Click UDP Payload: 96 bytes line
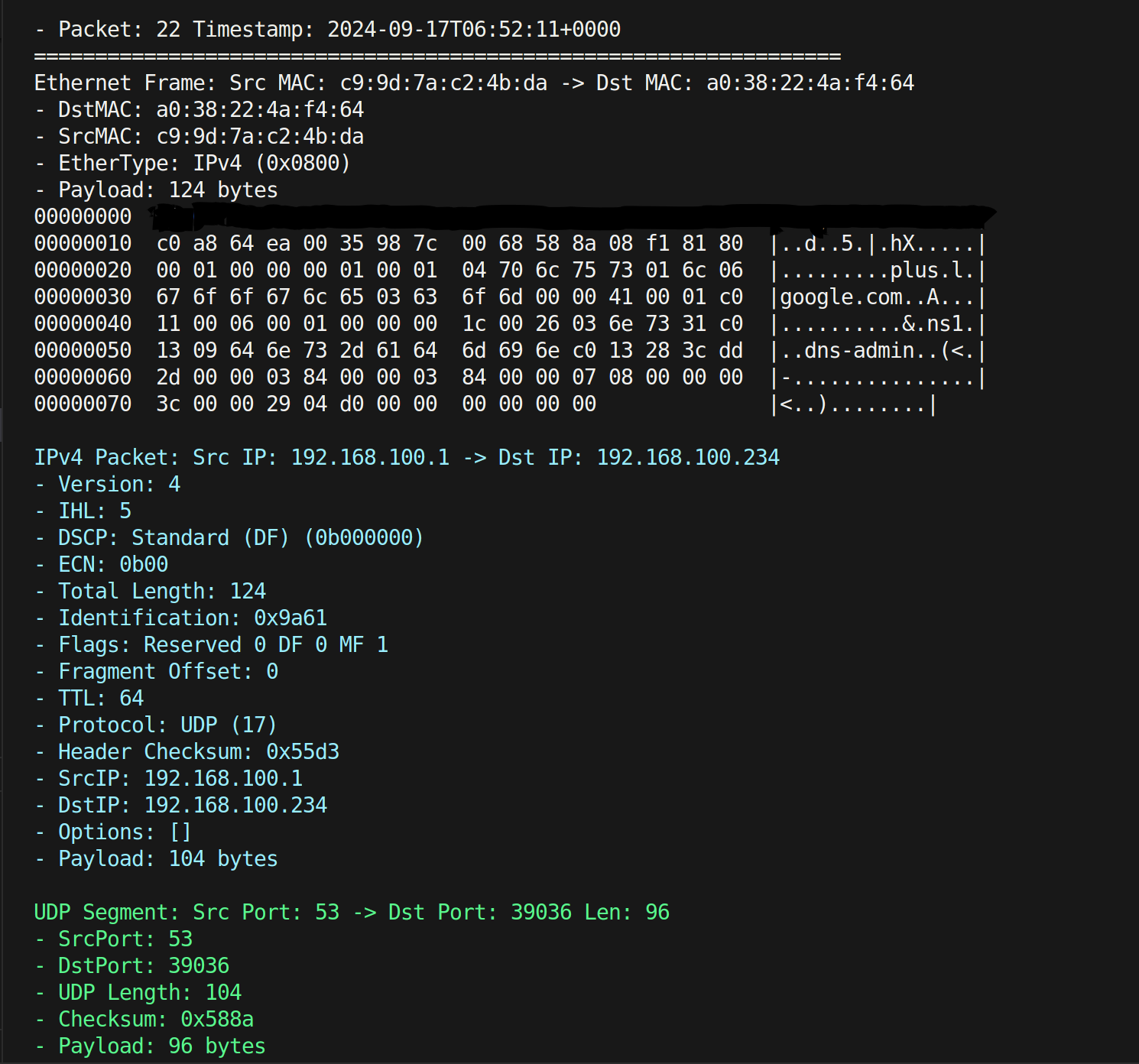Image resolution: width=1139 pixels, height=1064 pixels. 150,1046
